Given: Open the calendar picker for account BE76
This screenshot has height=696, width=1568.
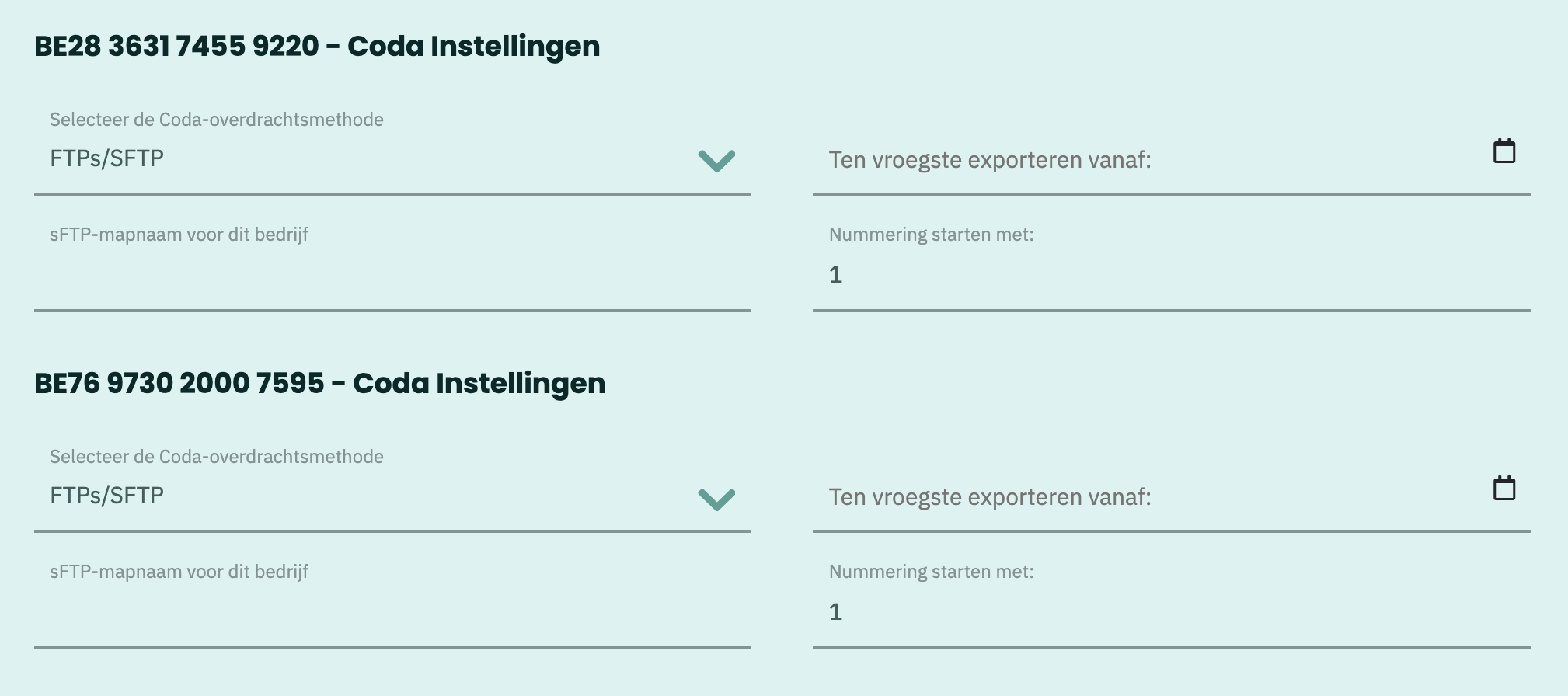Looking at the screenshot, I should pyautogui.click(x=1504, y=488).
